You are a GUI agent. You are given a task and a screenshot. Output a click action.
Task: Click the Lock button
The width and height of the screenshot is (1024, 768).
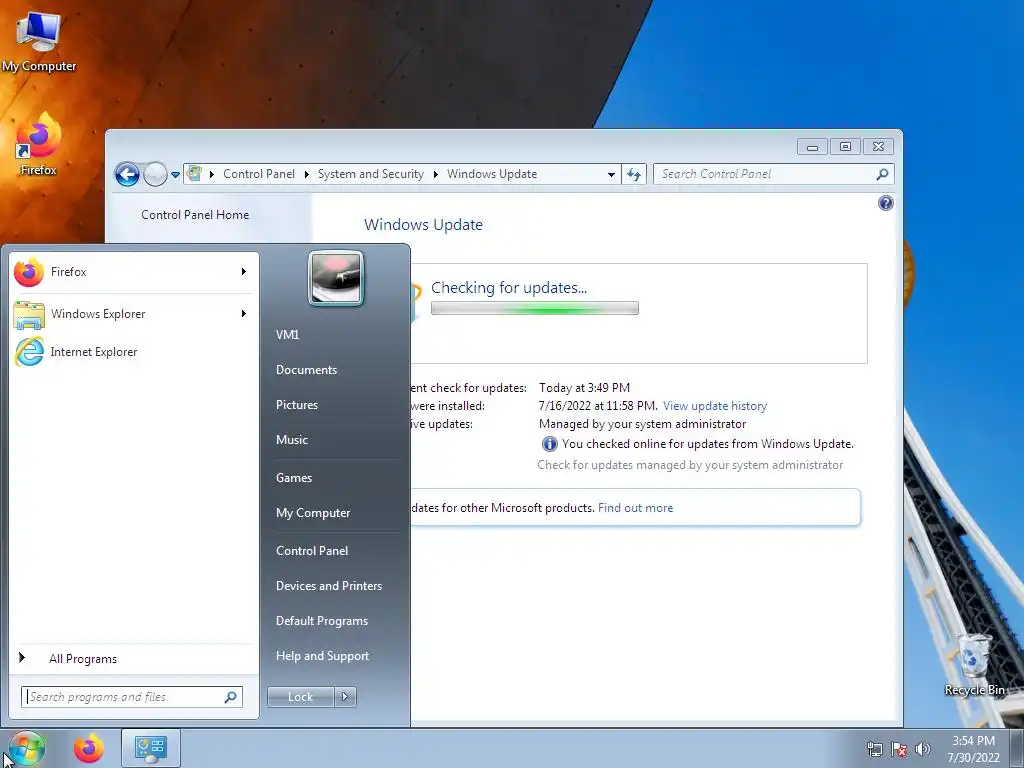[300, 697]
